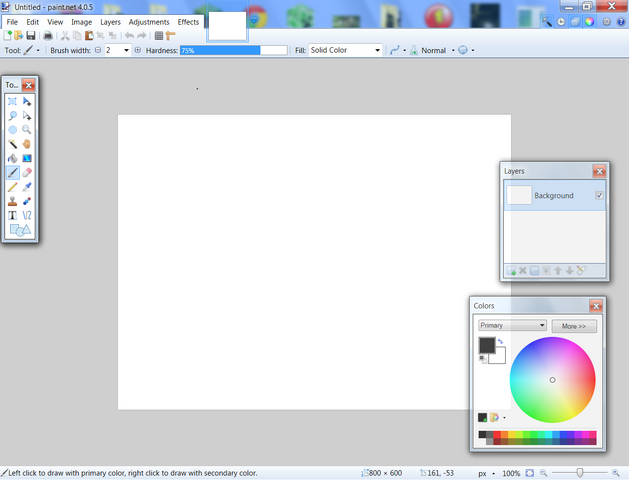Open the View menu
The image size is (629, 480).
(x=55, y=22)
